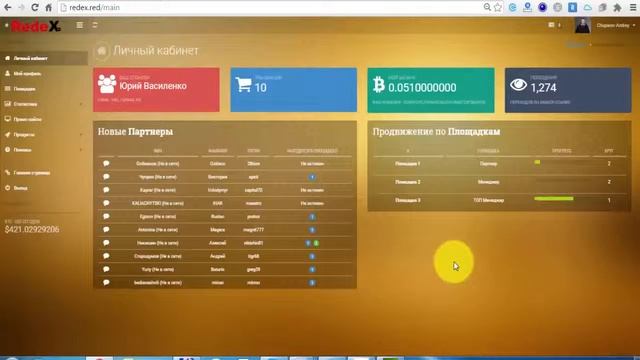Click browser back arrow
The image size is (640, 360).
pyautogui.click(x=7, y=7)
